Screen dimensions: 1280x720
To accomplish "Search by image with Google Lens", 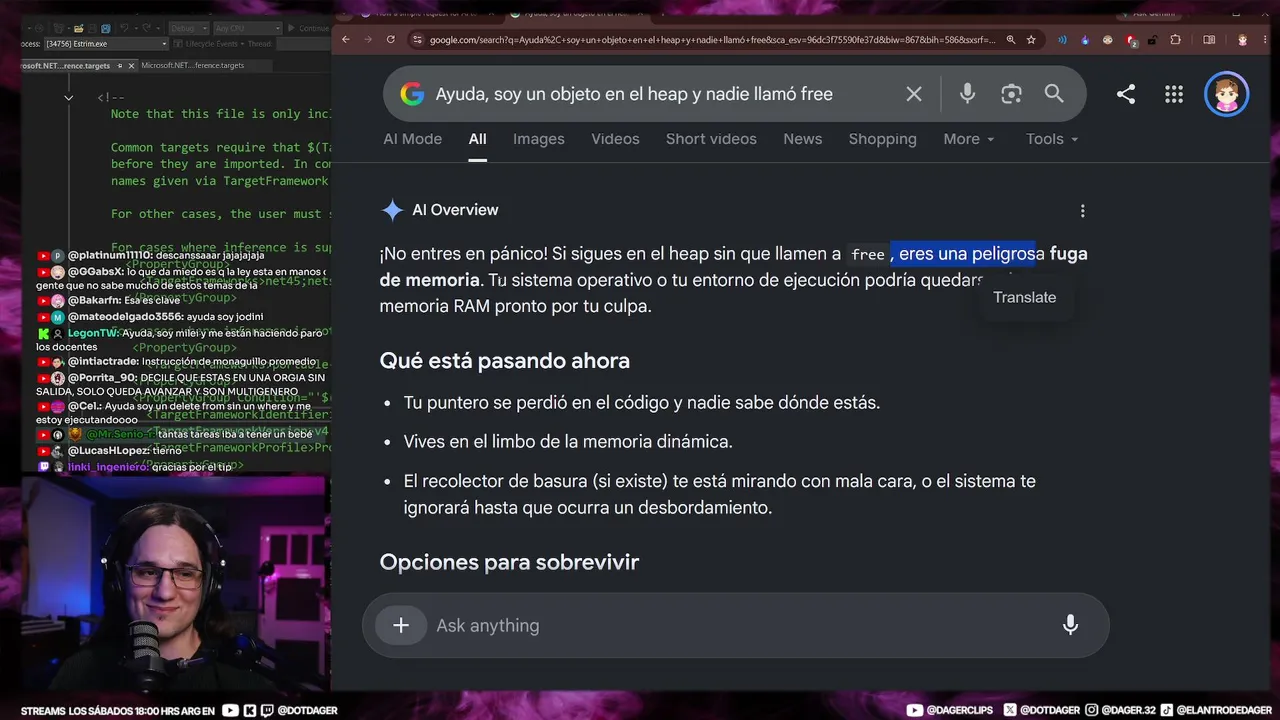I will click(1011, 94).
